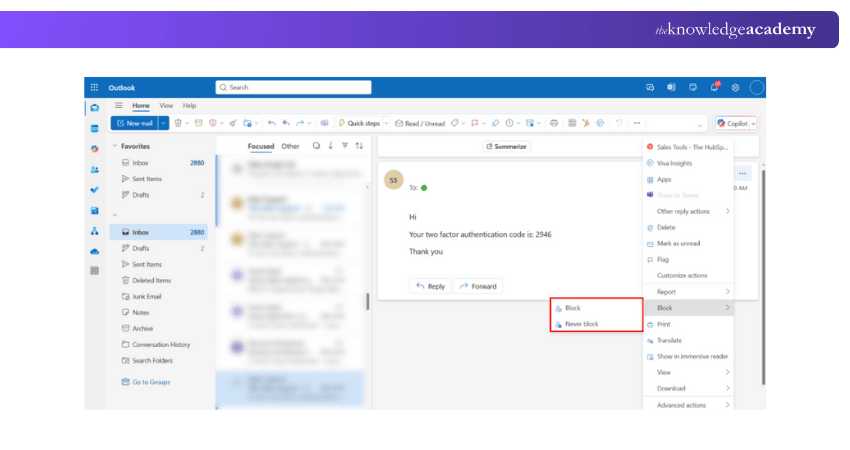Image resolution: width=850 pixels, height=450 pixels.
Task: Open the Deleted Items folder
Action: (158, 280)
